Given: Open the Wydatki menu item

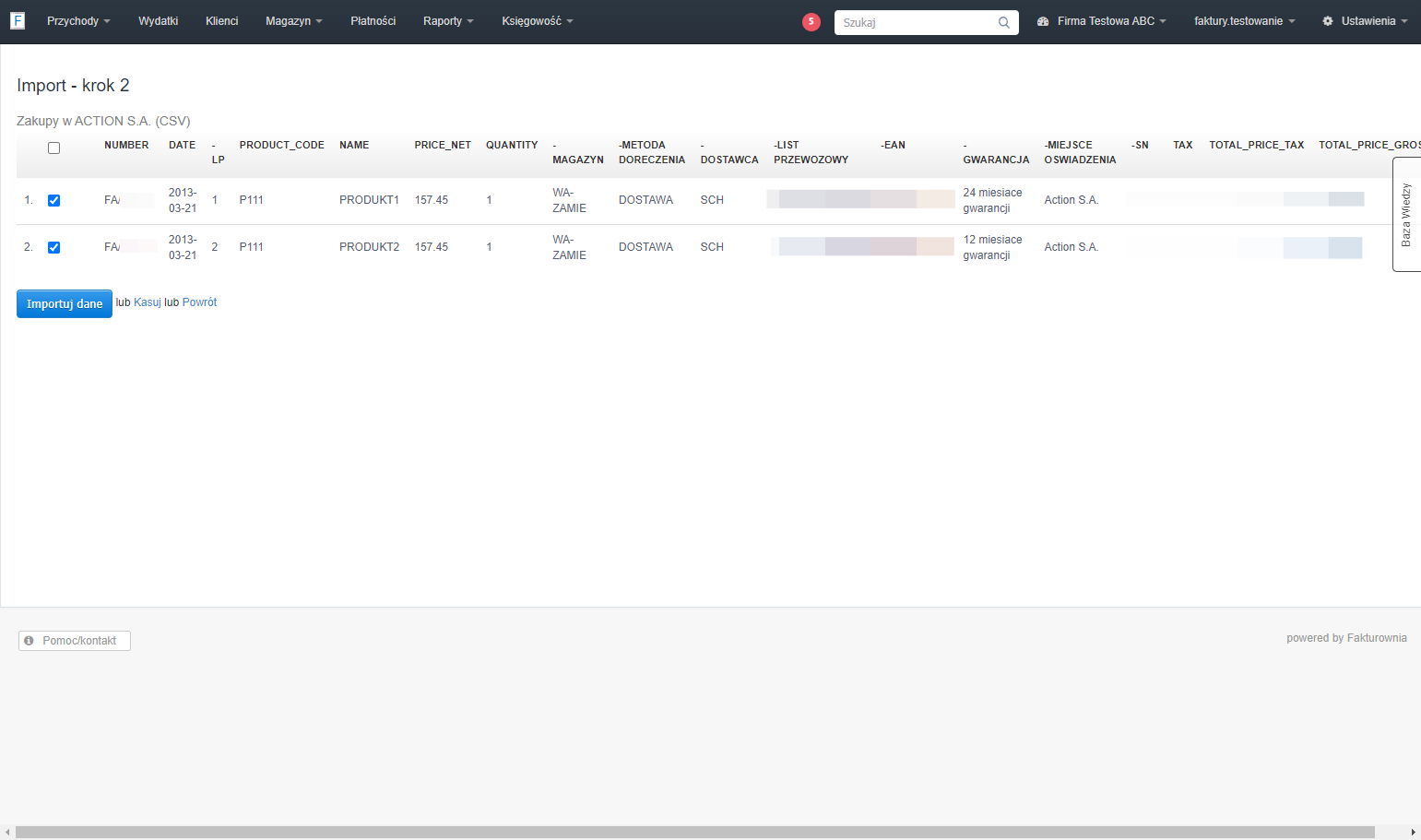Looking at the screenshot, I should pos(159,21).
